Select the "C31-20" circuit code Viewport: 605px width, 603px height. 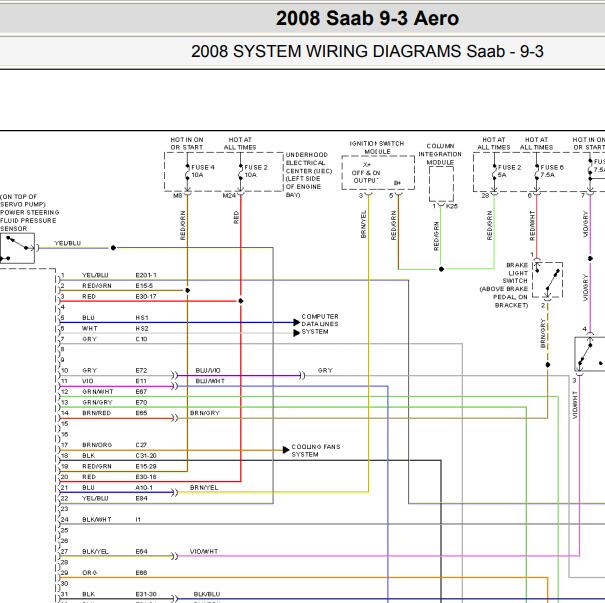click(146, 456)
